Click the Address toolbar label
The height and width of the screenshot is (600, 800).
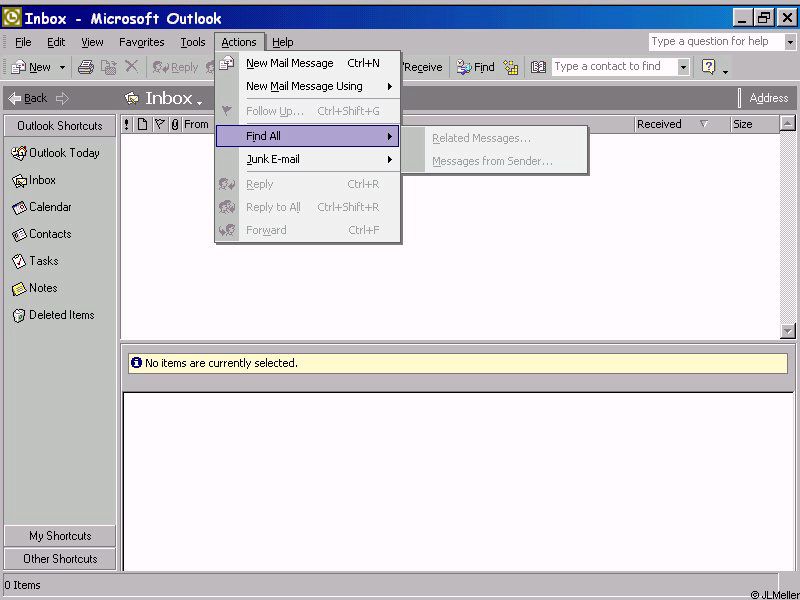pos(768,98)
